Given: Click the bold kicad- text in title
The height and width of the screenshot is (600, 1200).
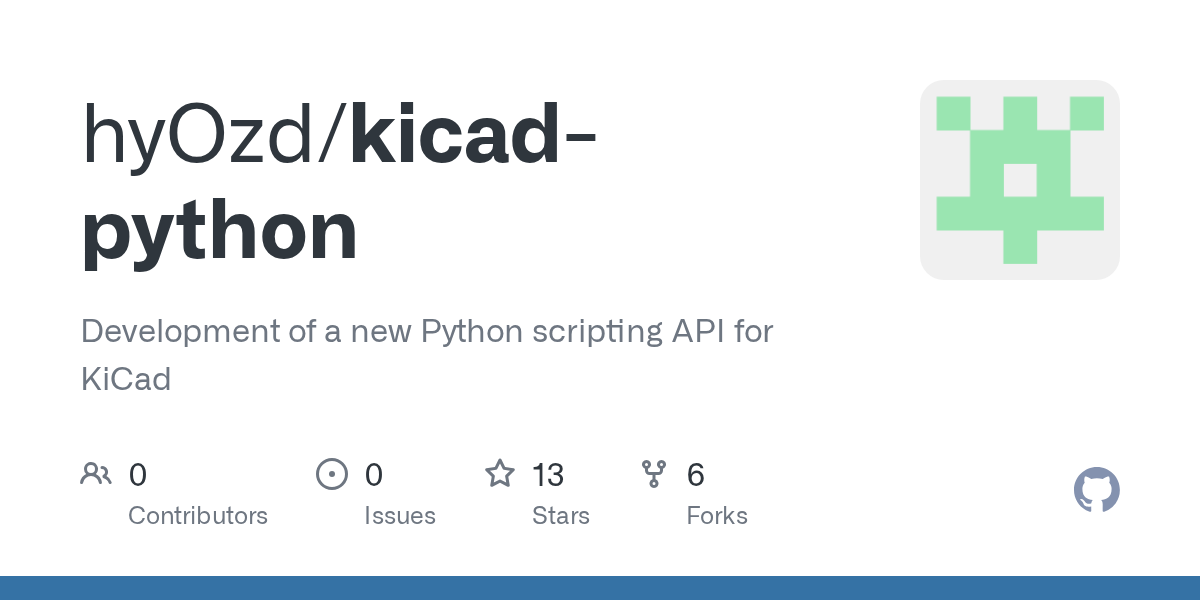Looking at the screenshot, I should (x=472, y=135).
